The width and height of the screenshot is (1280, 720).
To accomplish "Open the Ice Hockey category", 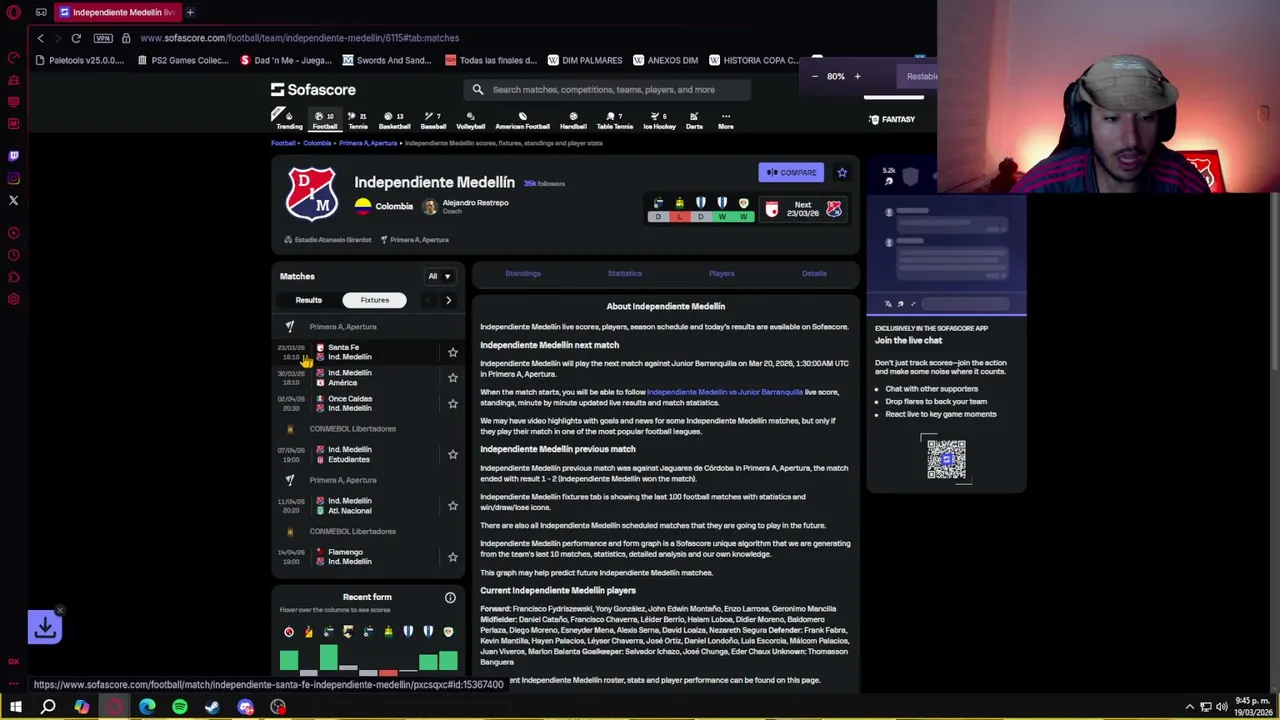I will (659, 120).
